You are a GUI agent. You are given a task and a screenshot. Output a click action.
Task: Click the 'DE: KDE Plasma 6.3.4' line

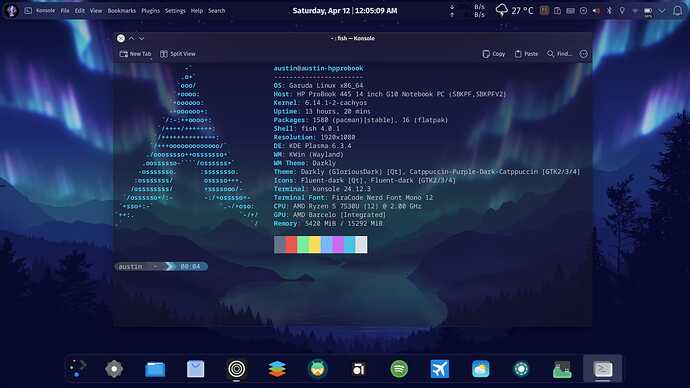coord(312,146)
